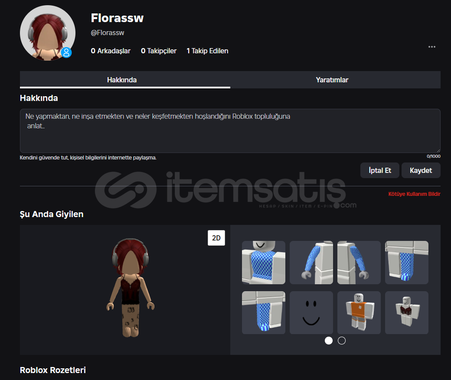The image size is (451, 380).
Task: Select the blue fishnet torso item
Action: (263, 263)
